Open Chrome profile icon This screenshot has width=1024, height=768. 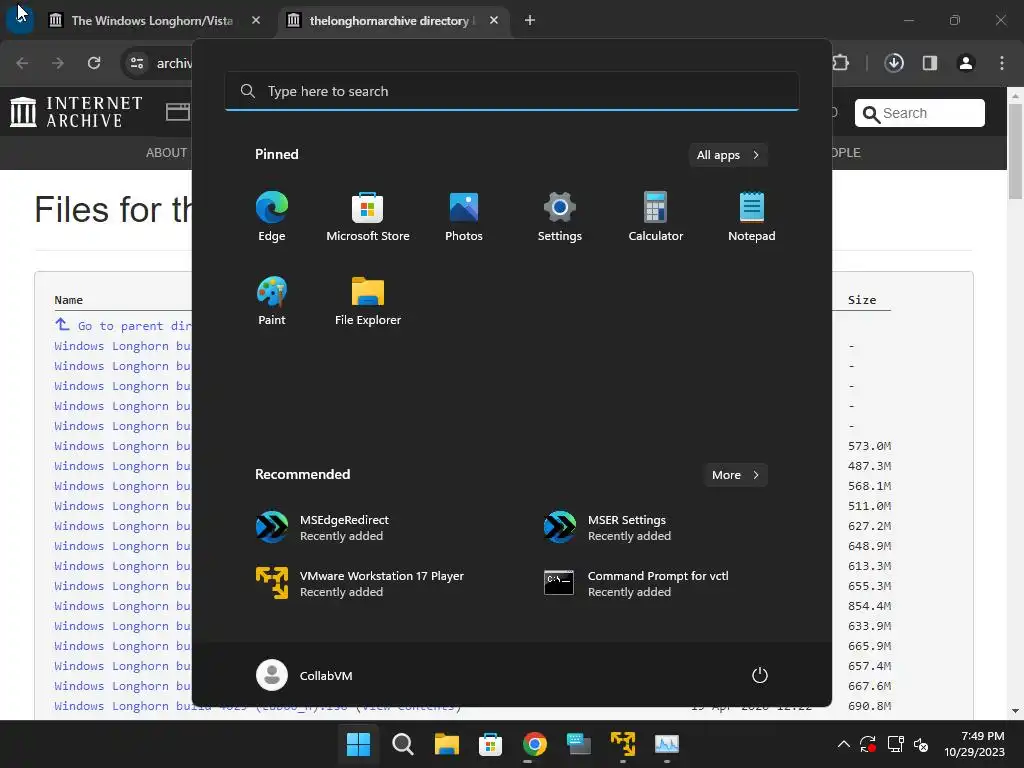click(966, 63)
